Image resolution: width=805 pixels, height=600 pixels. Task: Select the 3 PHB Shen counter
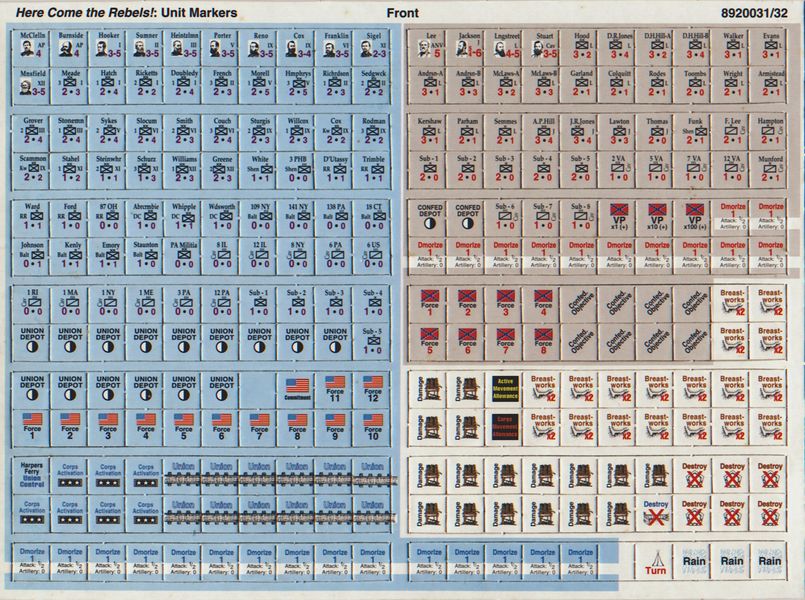[297, 170]
